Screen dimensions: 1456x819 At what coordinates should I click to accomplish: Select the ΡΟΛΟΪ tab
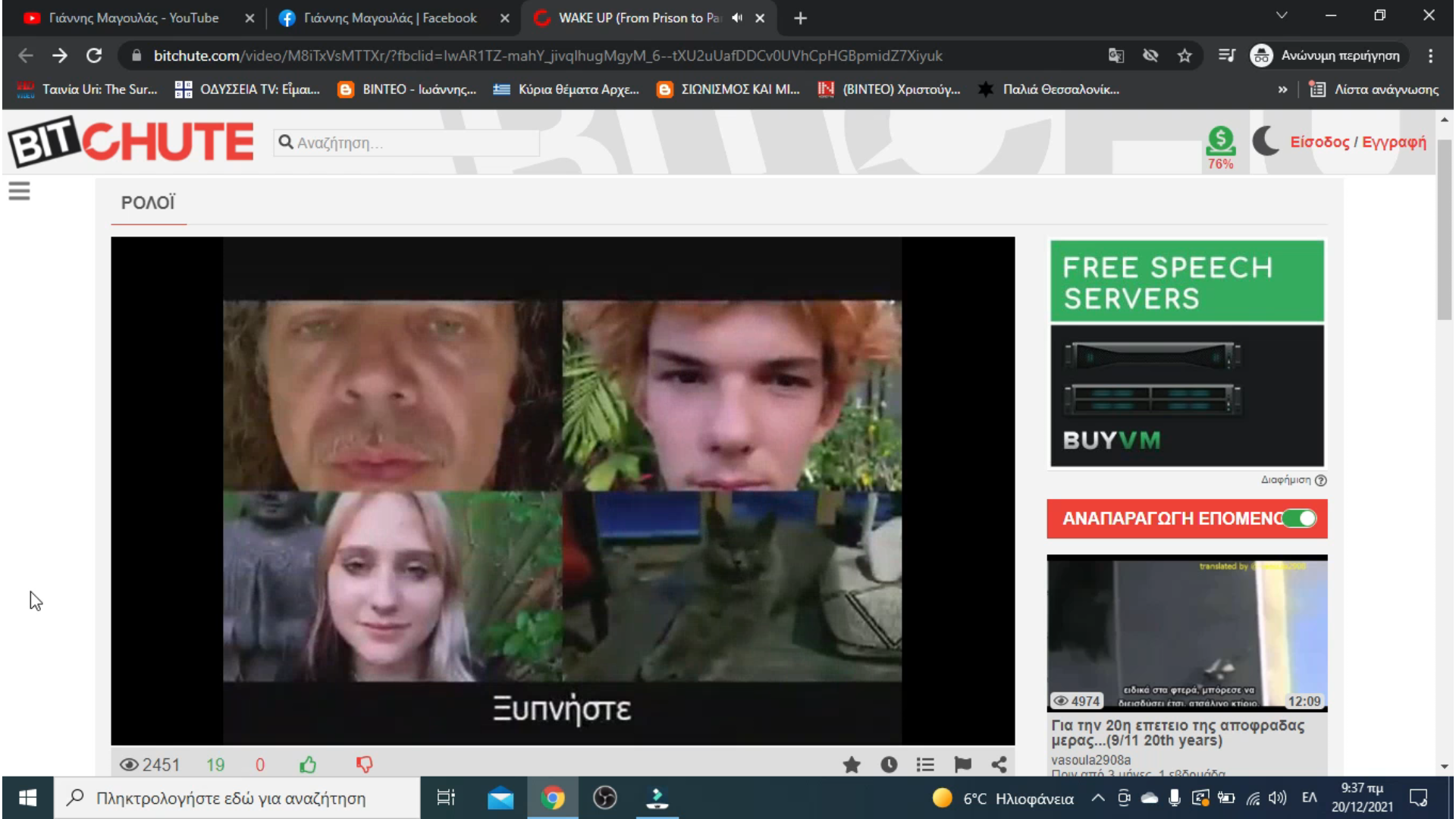click(x=148, y=203)
